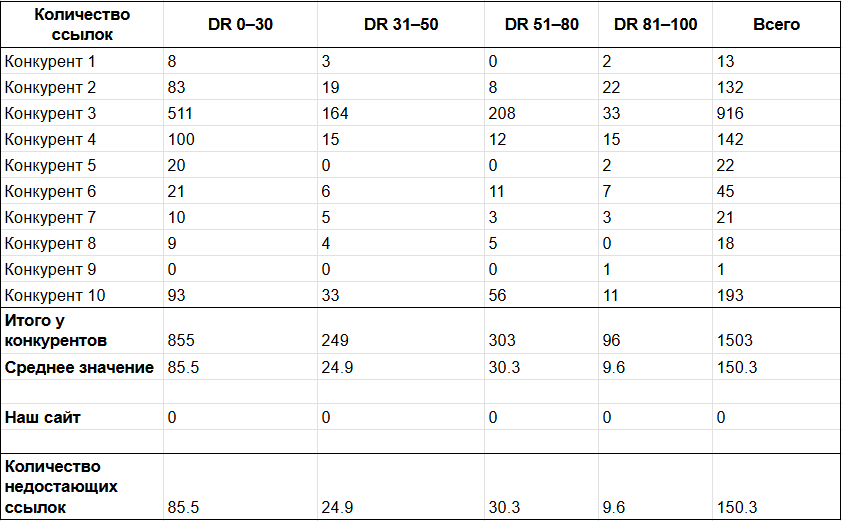
Task: Click the "Среднее значение" row label
Action: [x=80, y=367]
